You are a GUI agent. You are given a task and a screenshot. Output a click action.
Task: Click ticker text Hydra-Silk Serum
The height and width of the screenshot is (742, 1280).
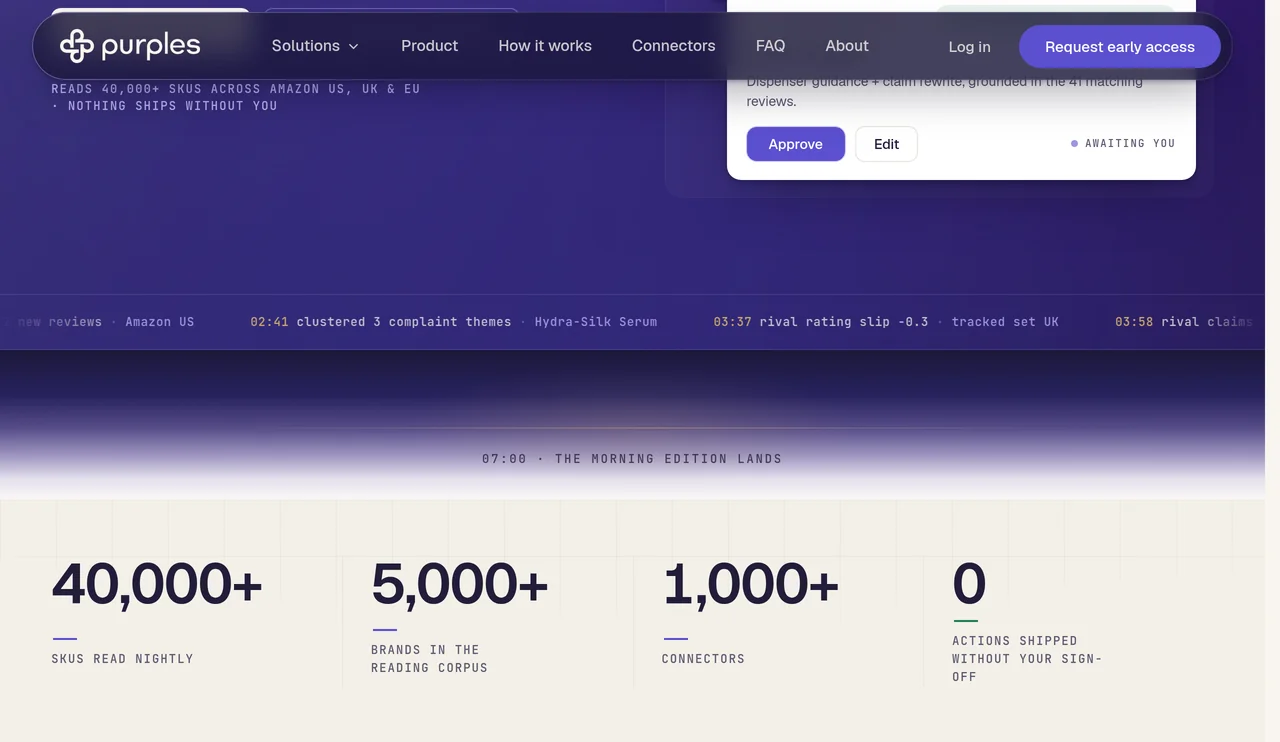click(x=596, y=322)
